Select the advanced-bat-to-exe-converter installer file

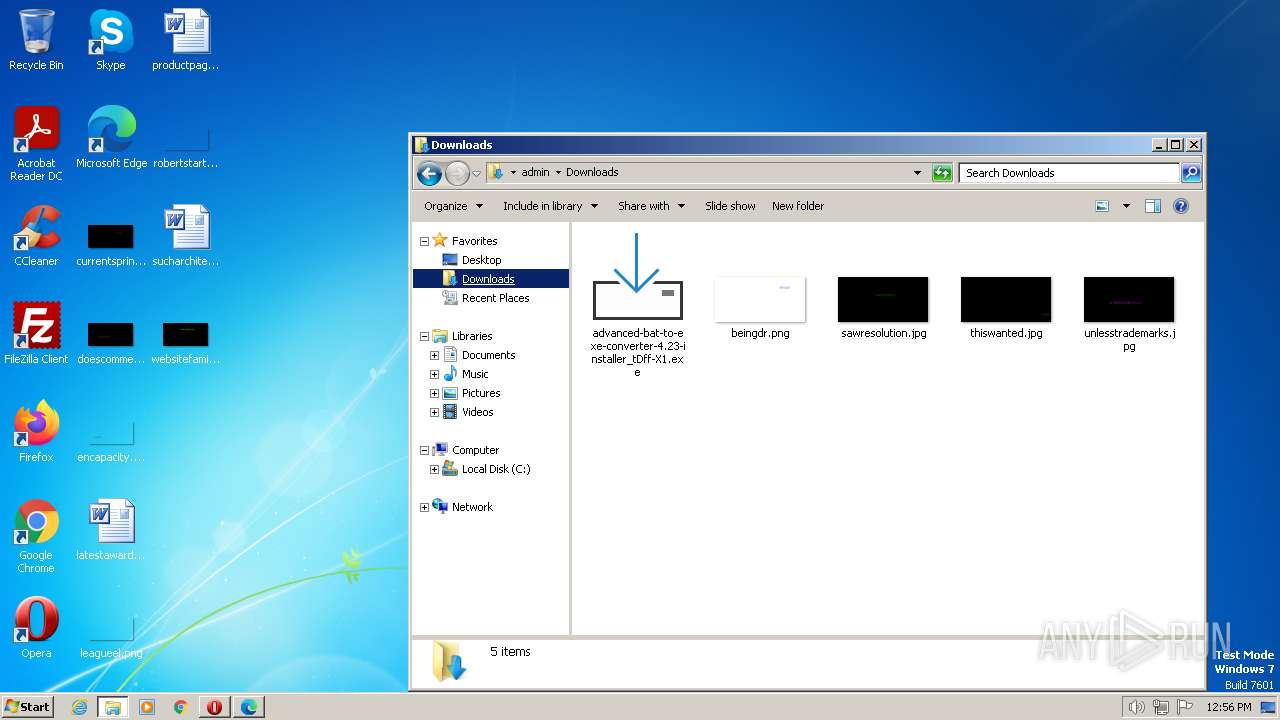[x=637, y=306]
